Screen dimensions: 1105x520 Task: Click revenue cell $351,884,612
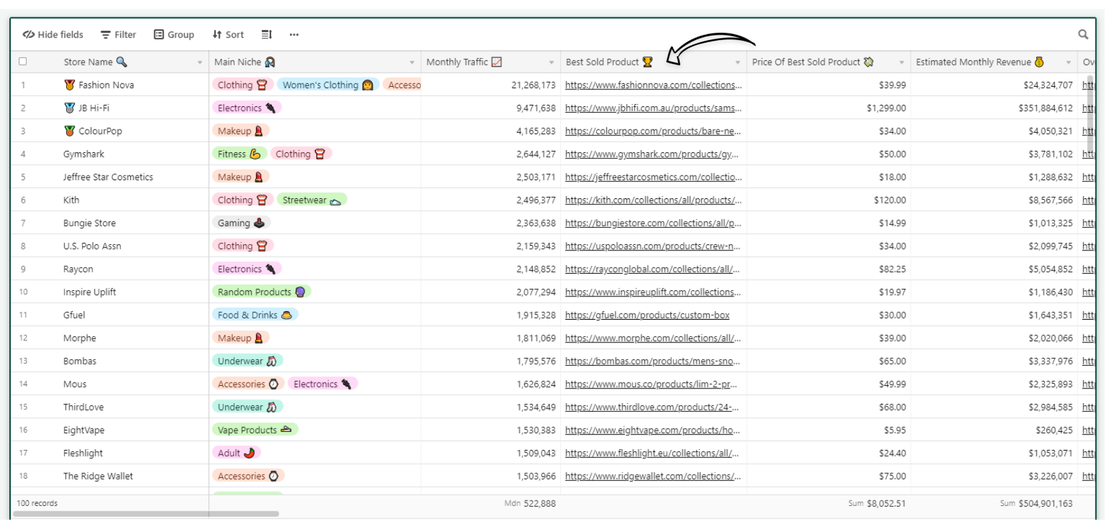[1046, 109]
